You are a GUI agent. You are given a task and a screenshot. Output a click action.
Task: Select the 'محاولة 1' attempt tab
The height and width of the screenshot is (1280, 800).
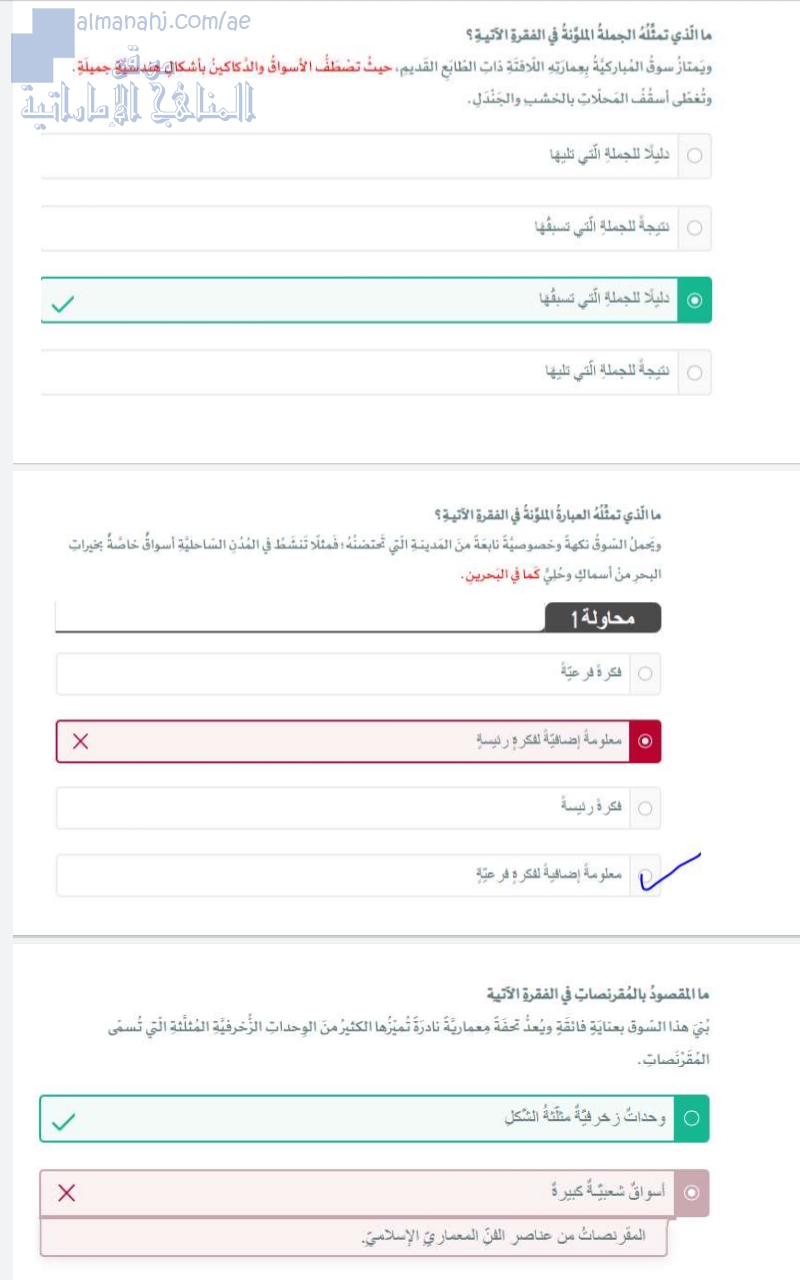coord(604,618)
